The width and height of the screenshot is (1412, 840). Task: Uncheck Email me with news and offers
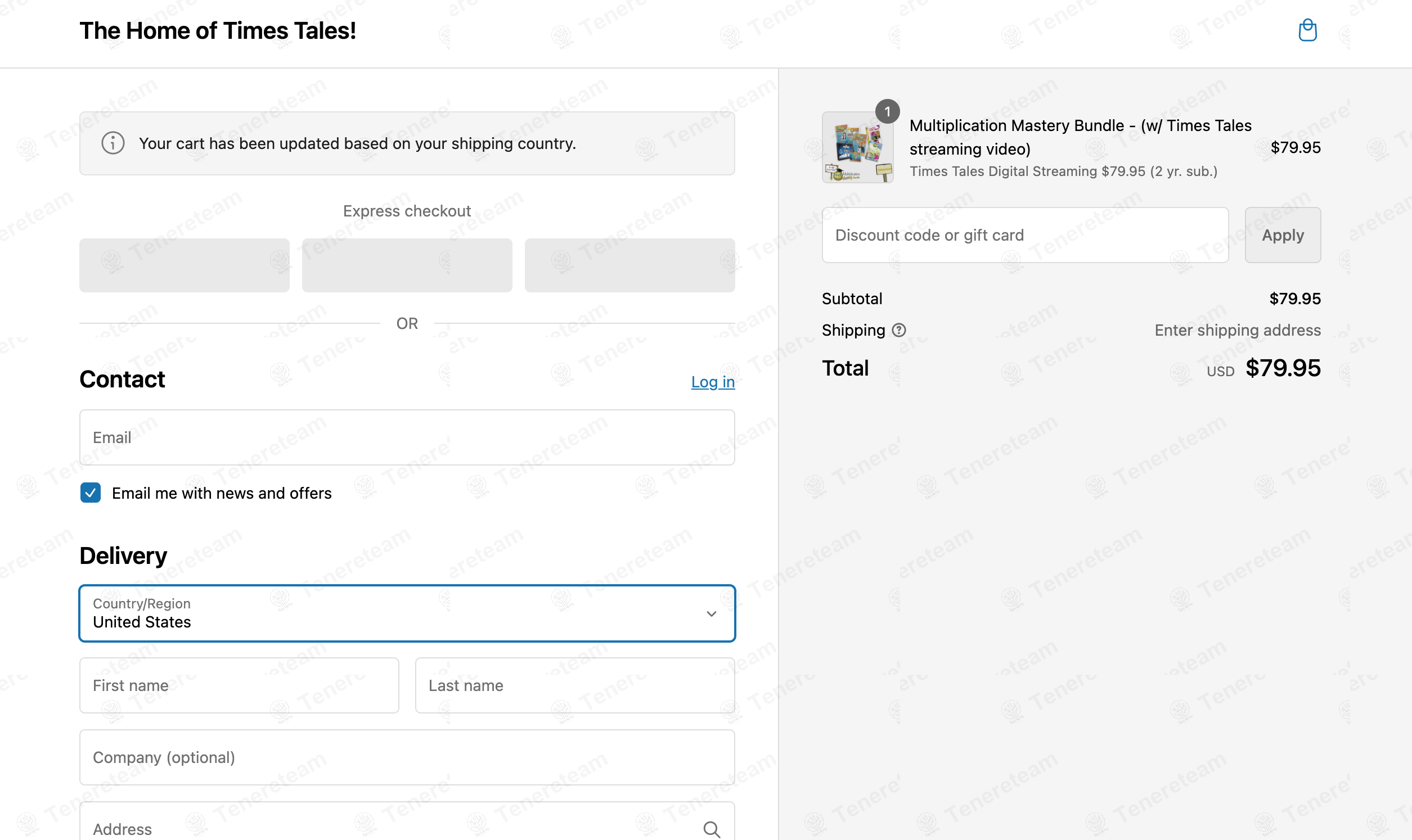pos(91,493)
